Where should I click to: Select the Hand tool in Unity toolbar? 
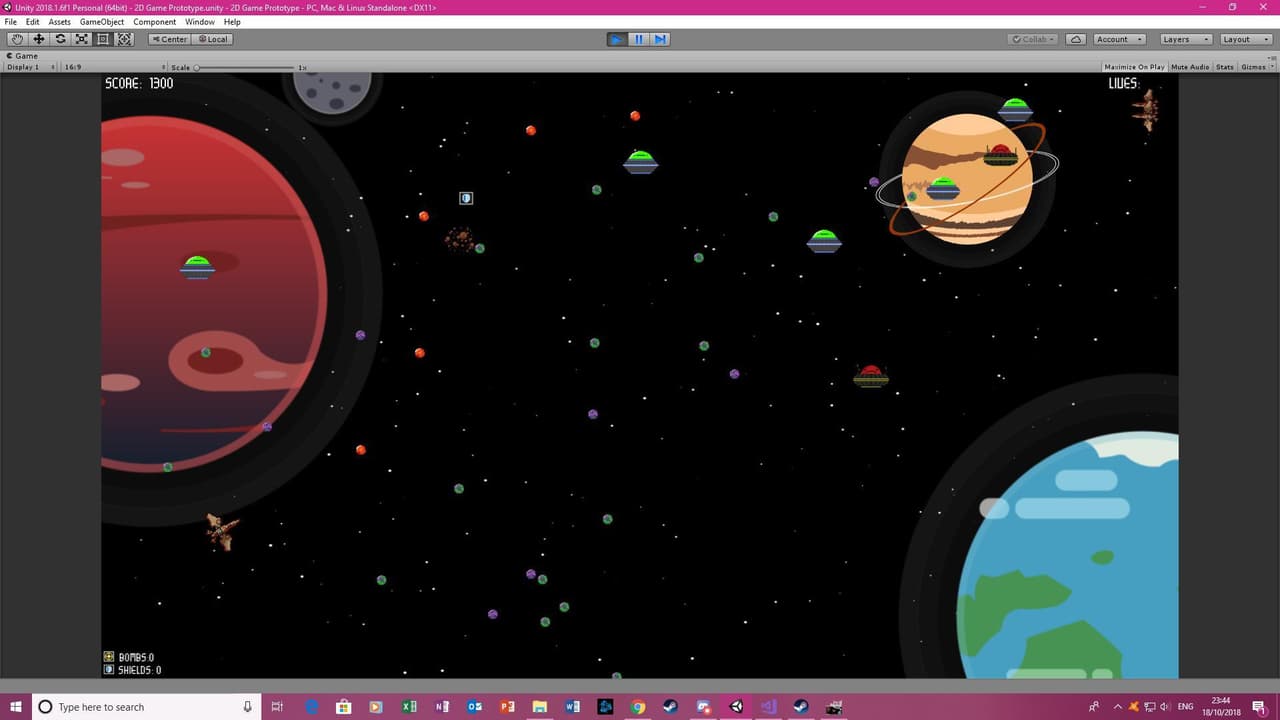(17, 39)
